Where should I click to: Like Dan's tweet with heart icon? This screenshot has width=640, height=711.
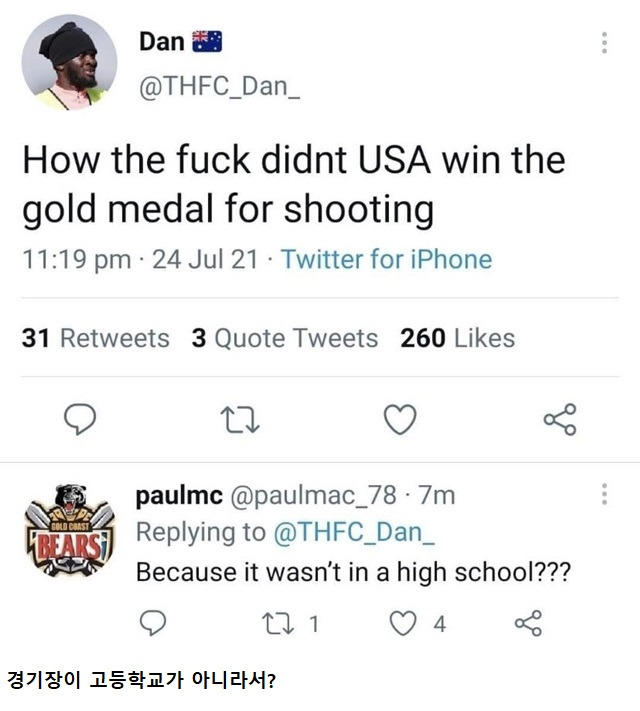(x=400, y=419)
